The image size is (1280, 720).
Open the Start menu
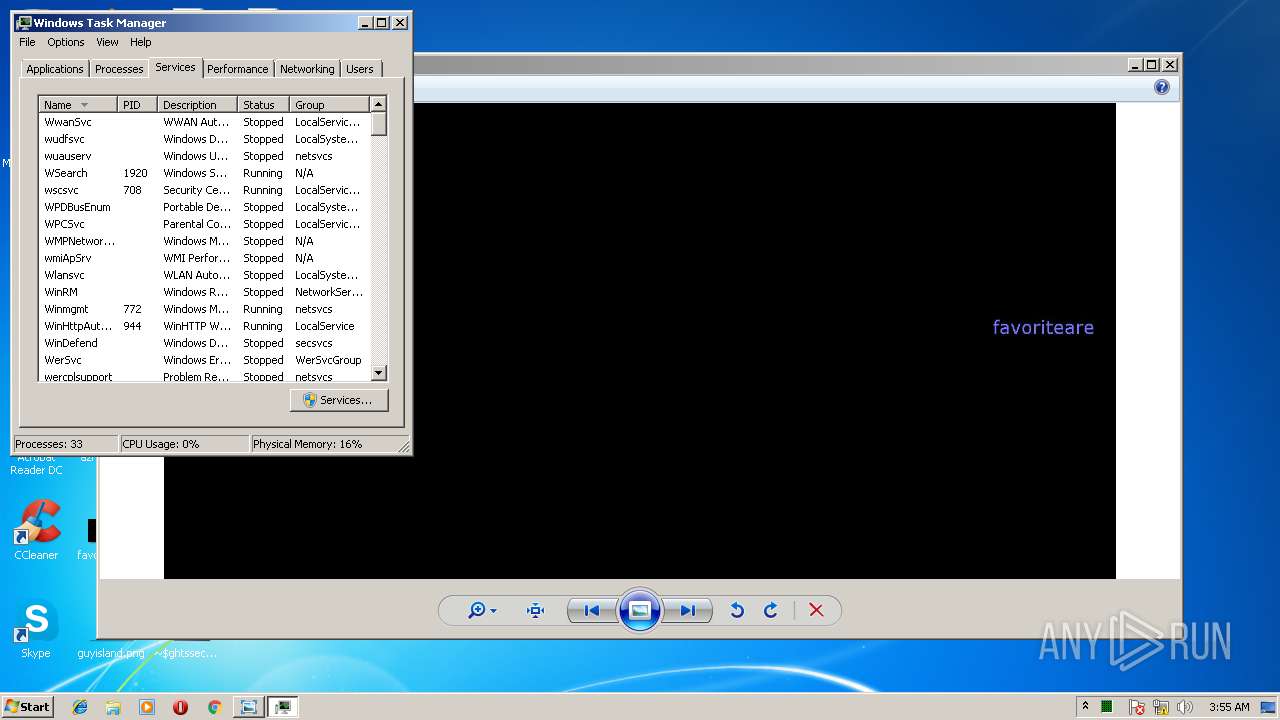tap(28, 706)
